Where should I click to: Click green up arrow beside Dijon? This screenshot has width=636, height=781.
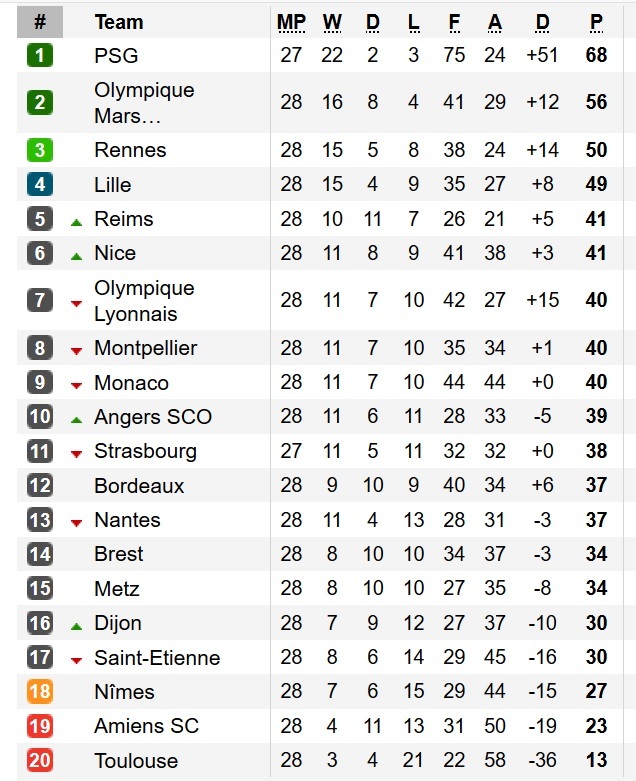tap(76, 625)
